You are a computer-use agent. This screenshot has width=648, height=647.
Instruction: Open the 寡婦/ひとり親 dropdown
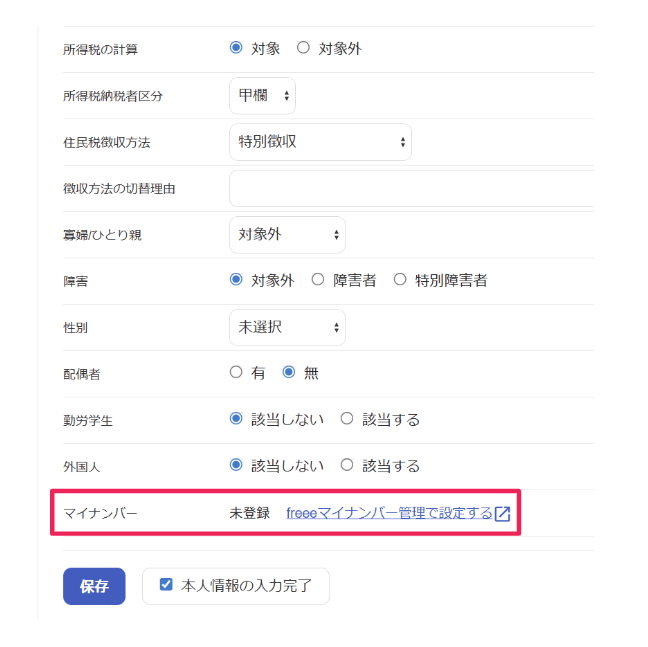[x=287, y=235]
